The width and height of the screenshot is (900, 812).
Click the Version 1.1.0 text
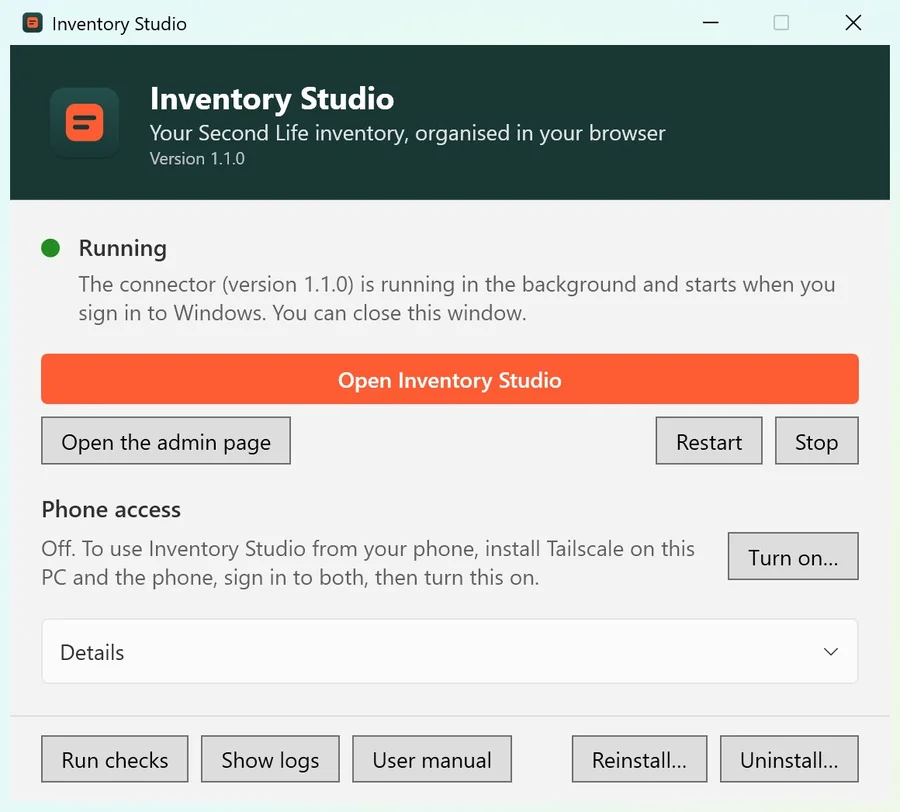(197, 158)
